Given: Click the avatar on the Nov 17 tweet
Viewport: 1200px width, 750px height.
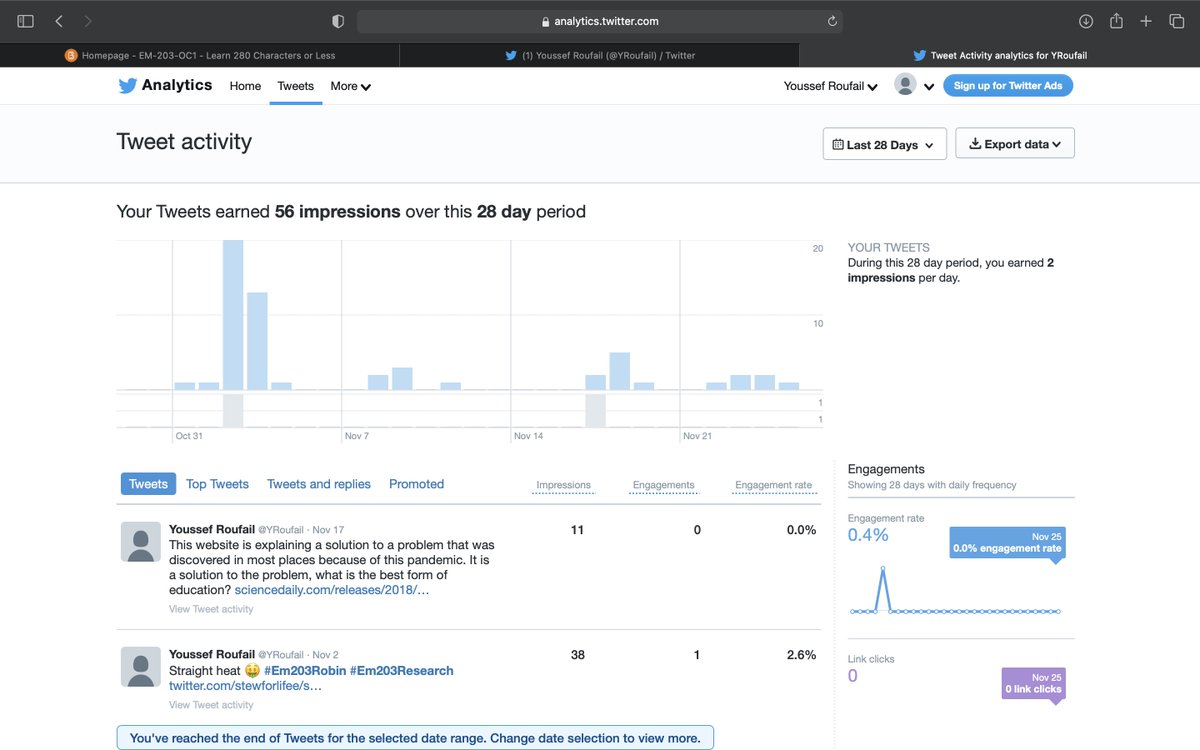Looking at the screenshot, I should (141, 542).
